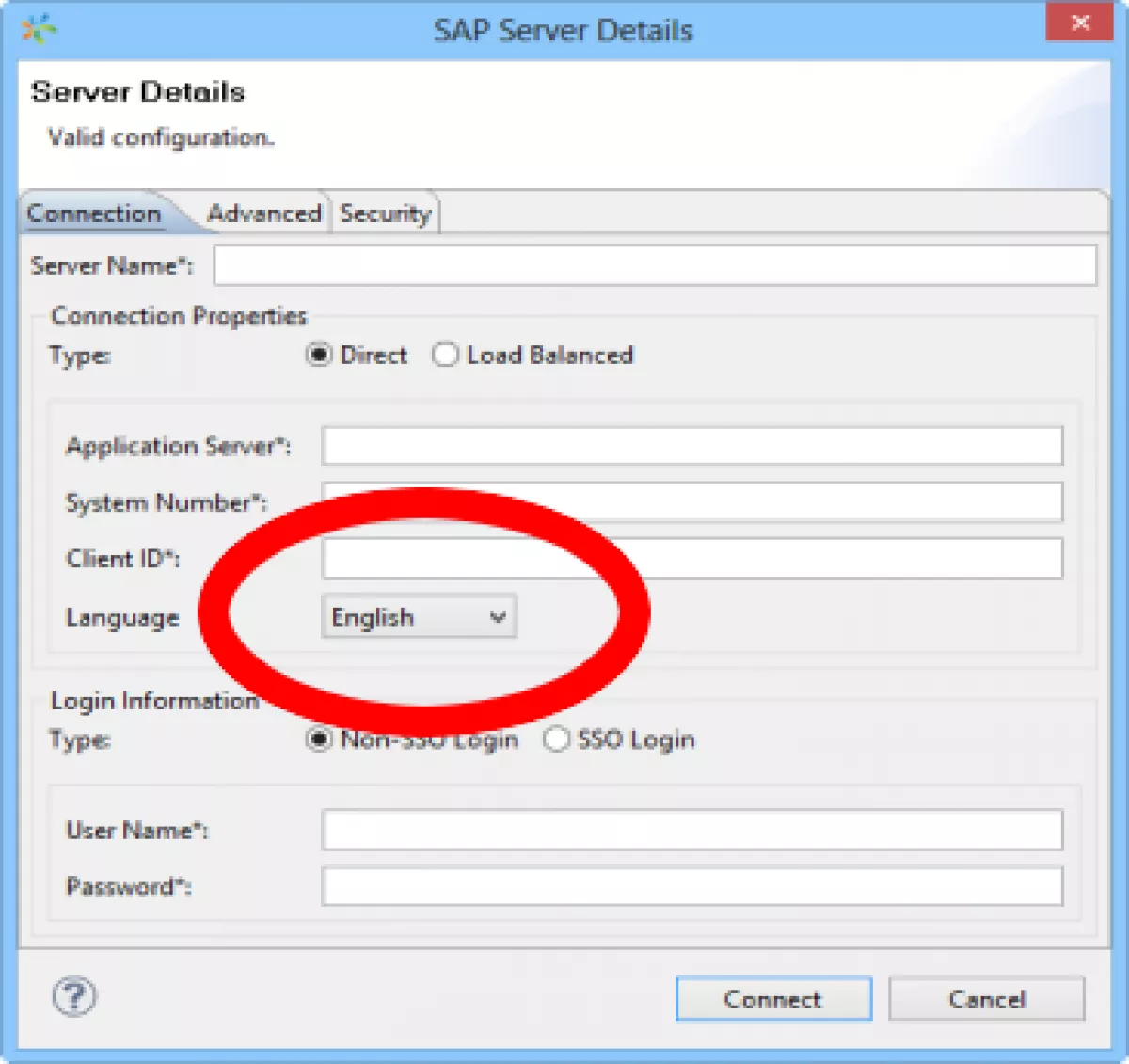Focus the Server Name field
The image size is (1129, 1064).
[655, 265]
